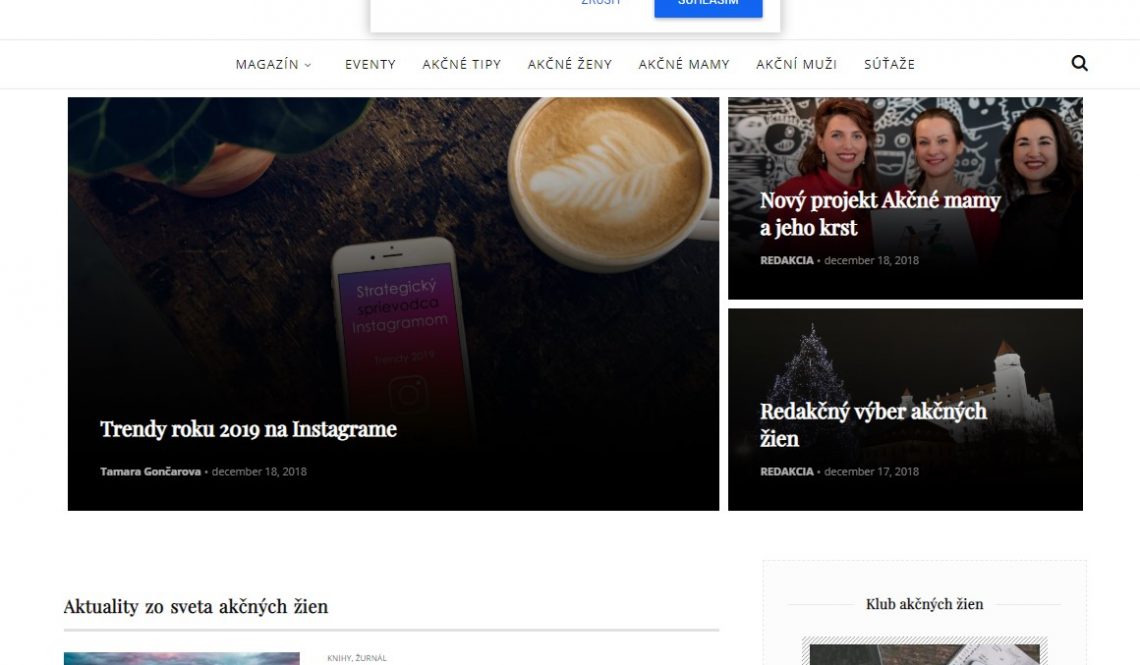Screen dimensions: 1140x665
Task: Open the first Aktuality article thumbnail
Action: pos(182,658)
